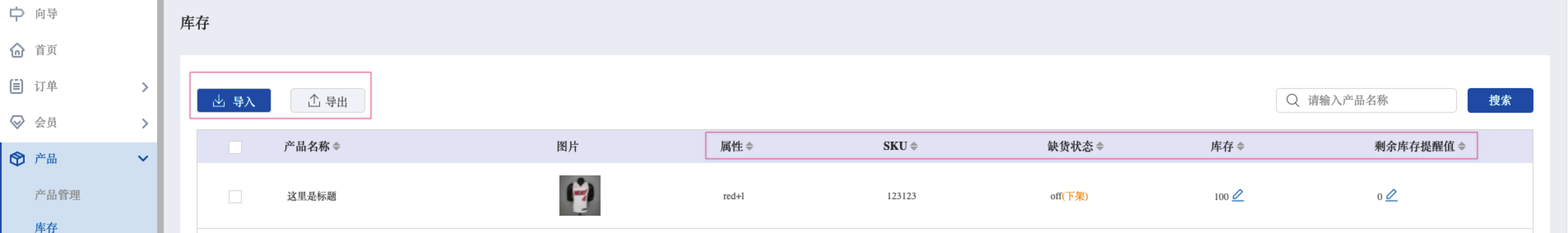Click the 会员 diamond icon

pos(17,123)
